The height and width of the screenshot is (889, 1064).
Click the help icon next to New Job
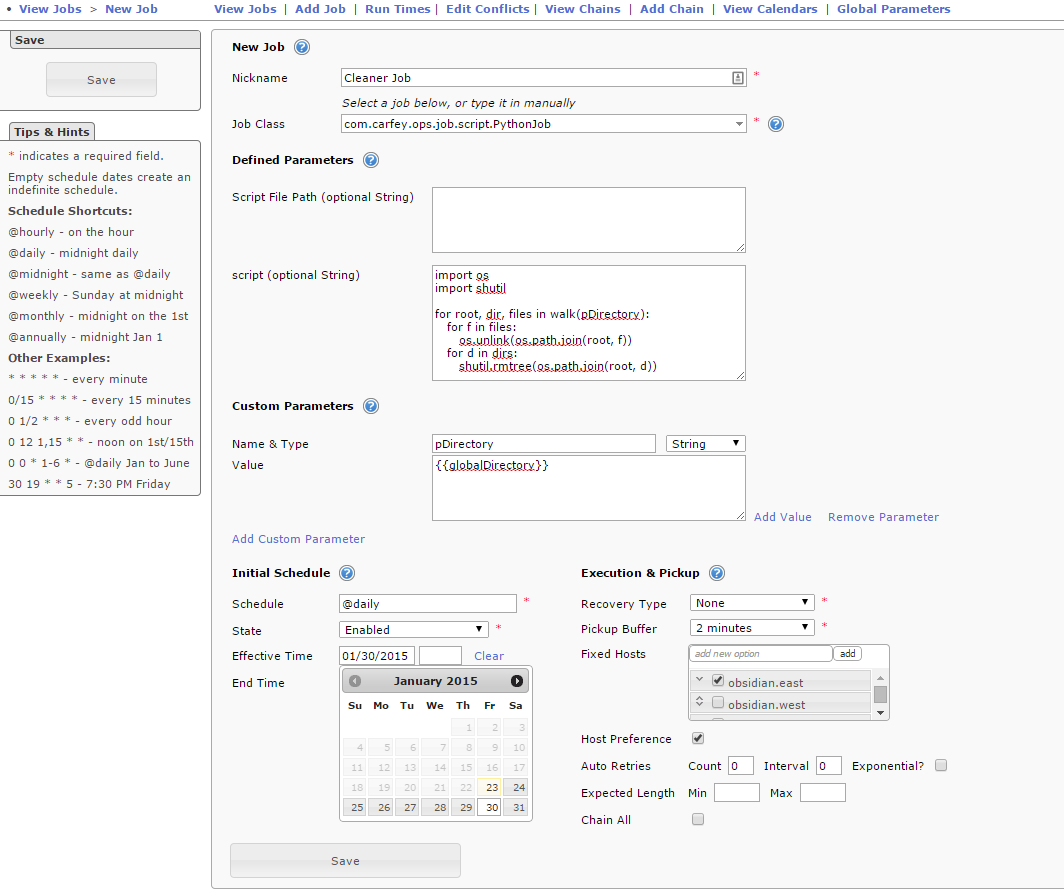302,47
